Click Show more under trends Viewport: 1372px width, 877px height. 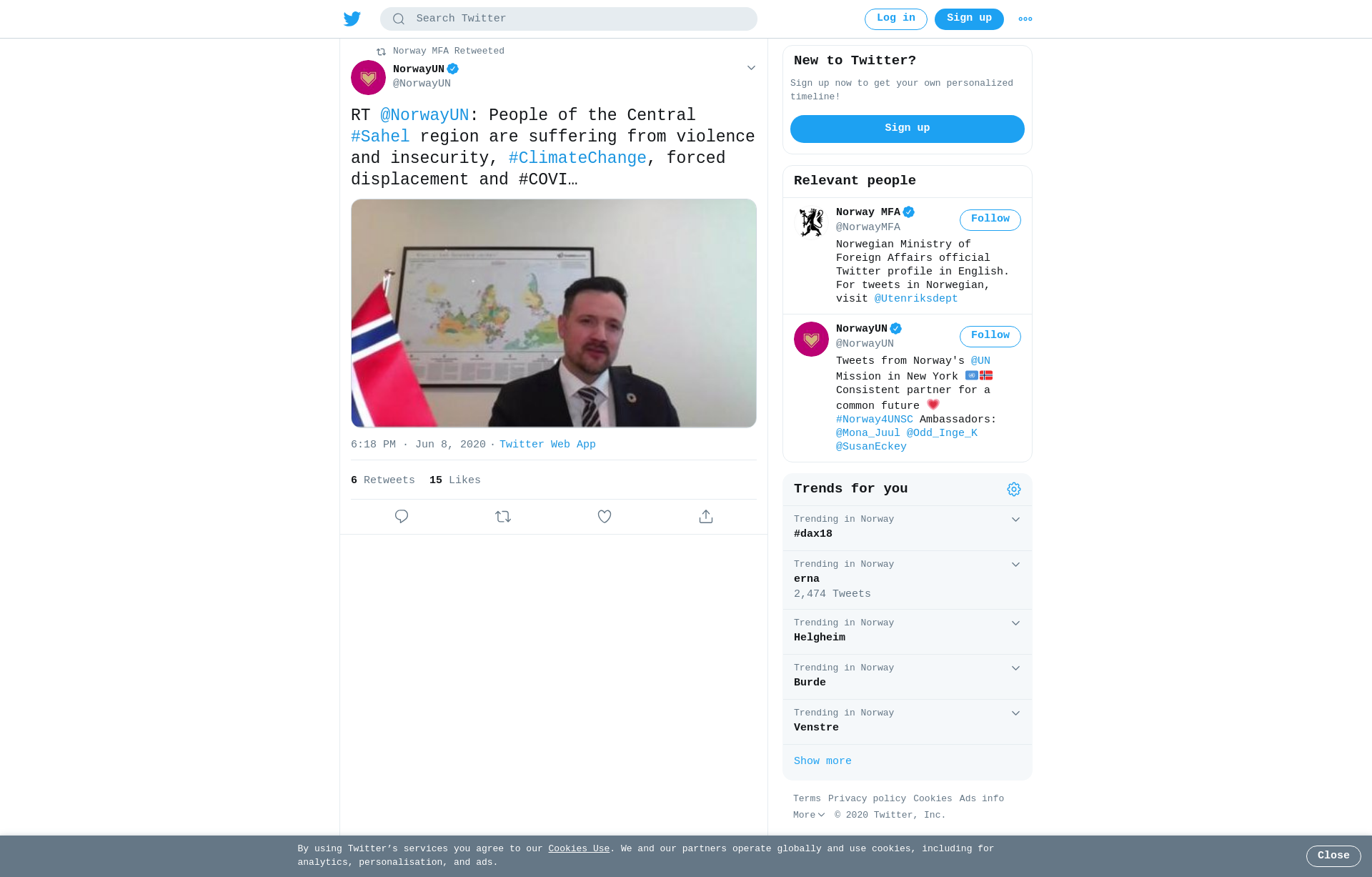822,761
